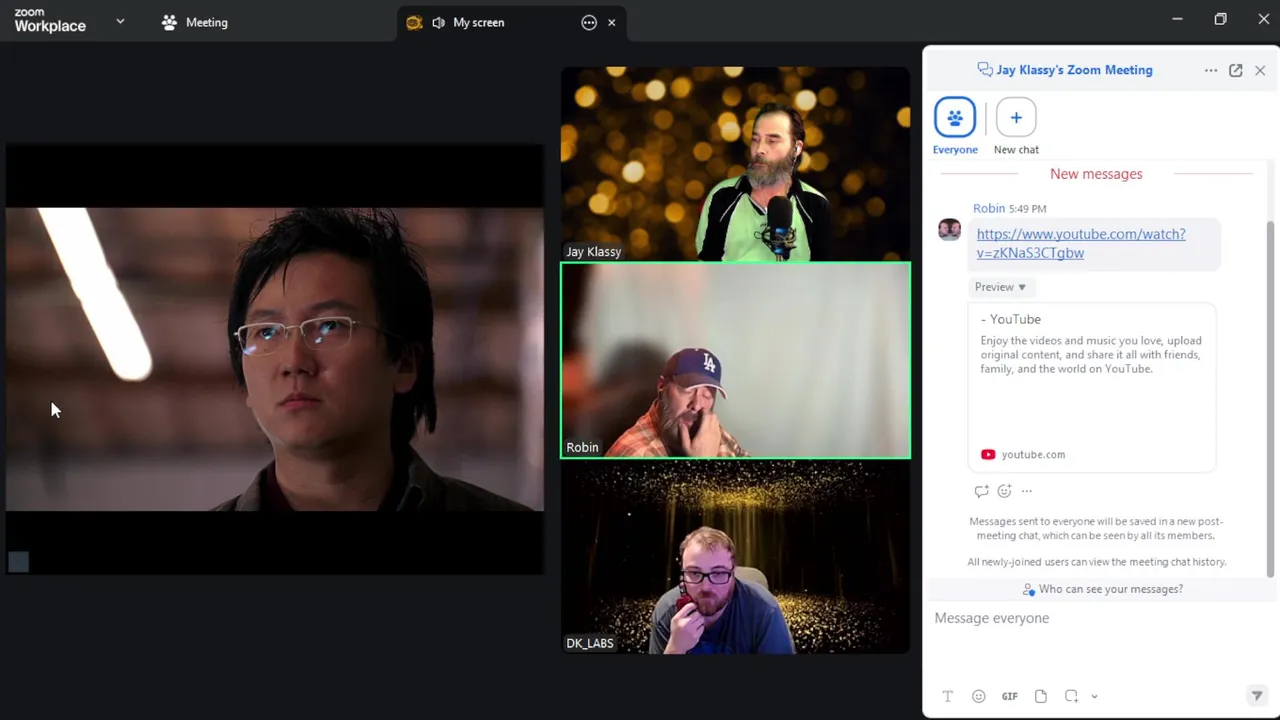1280x720 pixels.
Task: Send the chat message
Action: [1257, 696]
